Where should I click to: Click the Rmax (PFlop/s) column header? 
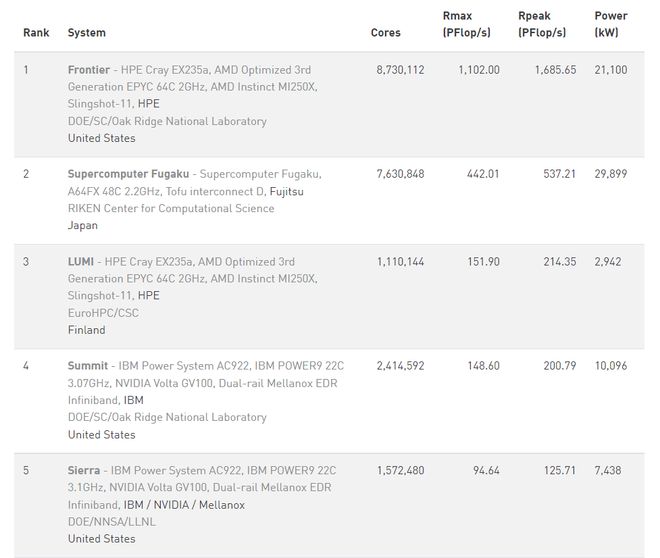pyautogui.click(x=466, y=24)
